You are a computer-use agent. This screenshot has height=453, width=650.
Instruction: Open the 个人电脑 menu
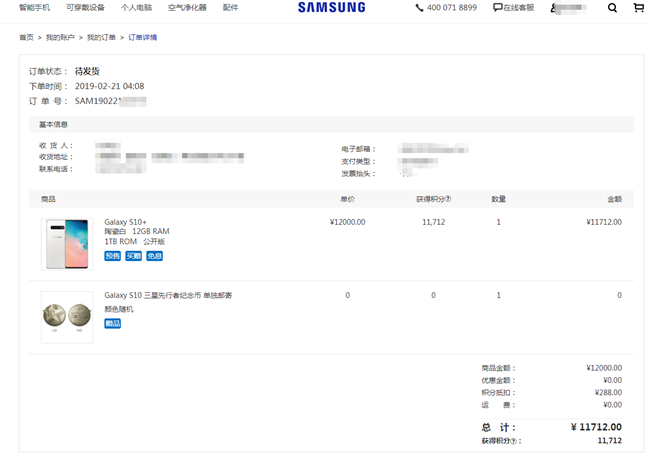pos(136,7)
